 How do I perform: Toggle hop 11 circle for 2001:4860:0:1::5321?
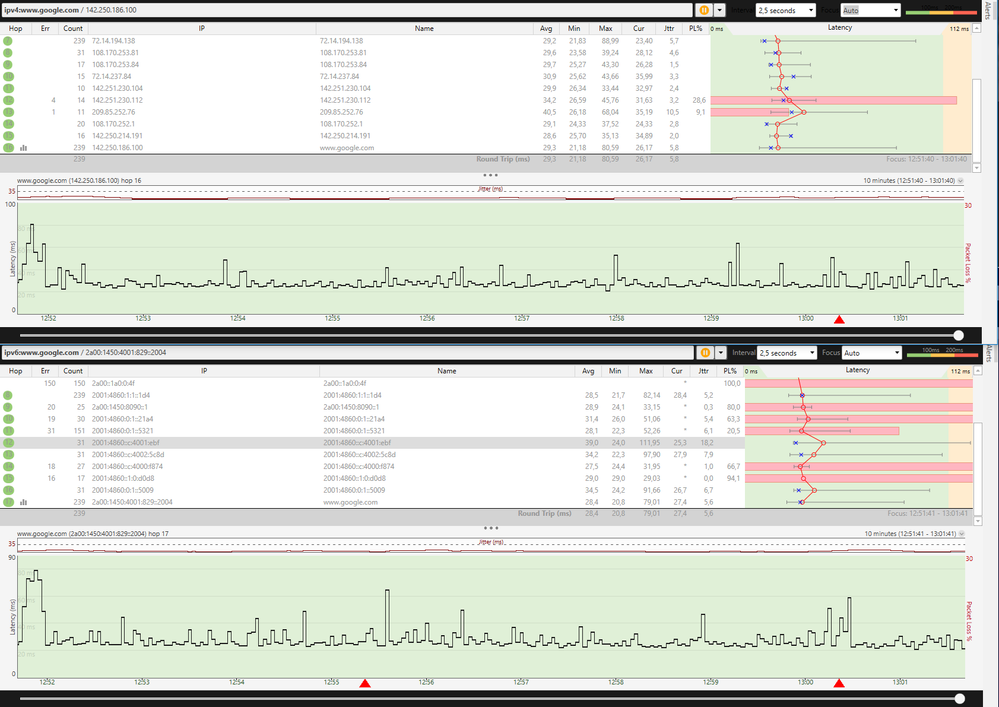tap(8, 431)
